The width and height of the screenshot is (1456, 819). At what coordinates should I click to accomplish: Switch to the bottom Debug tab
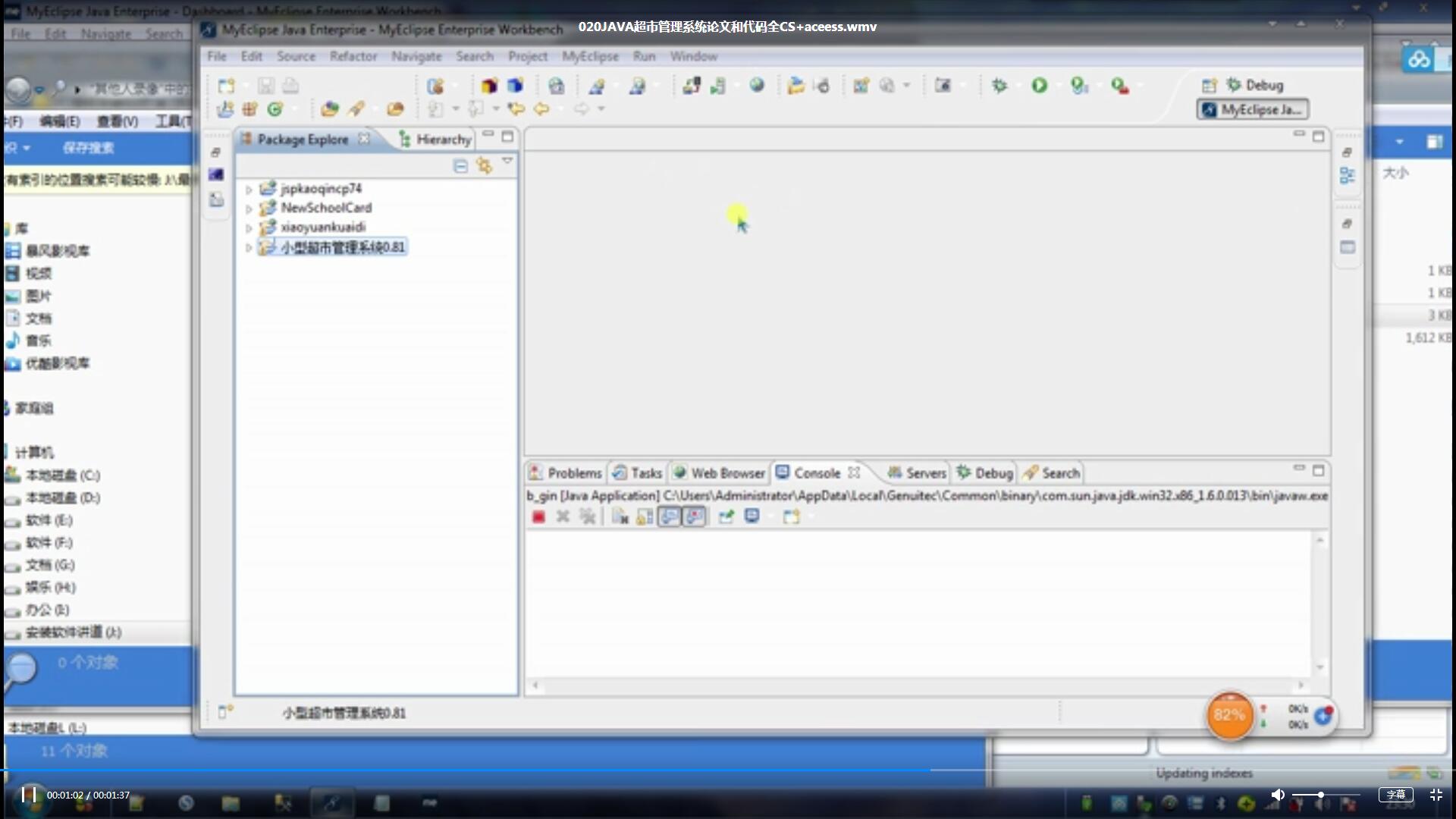point(985,473)
